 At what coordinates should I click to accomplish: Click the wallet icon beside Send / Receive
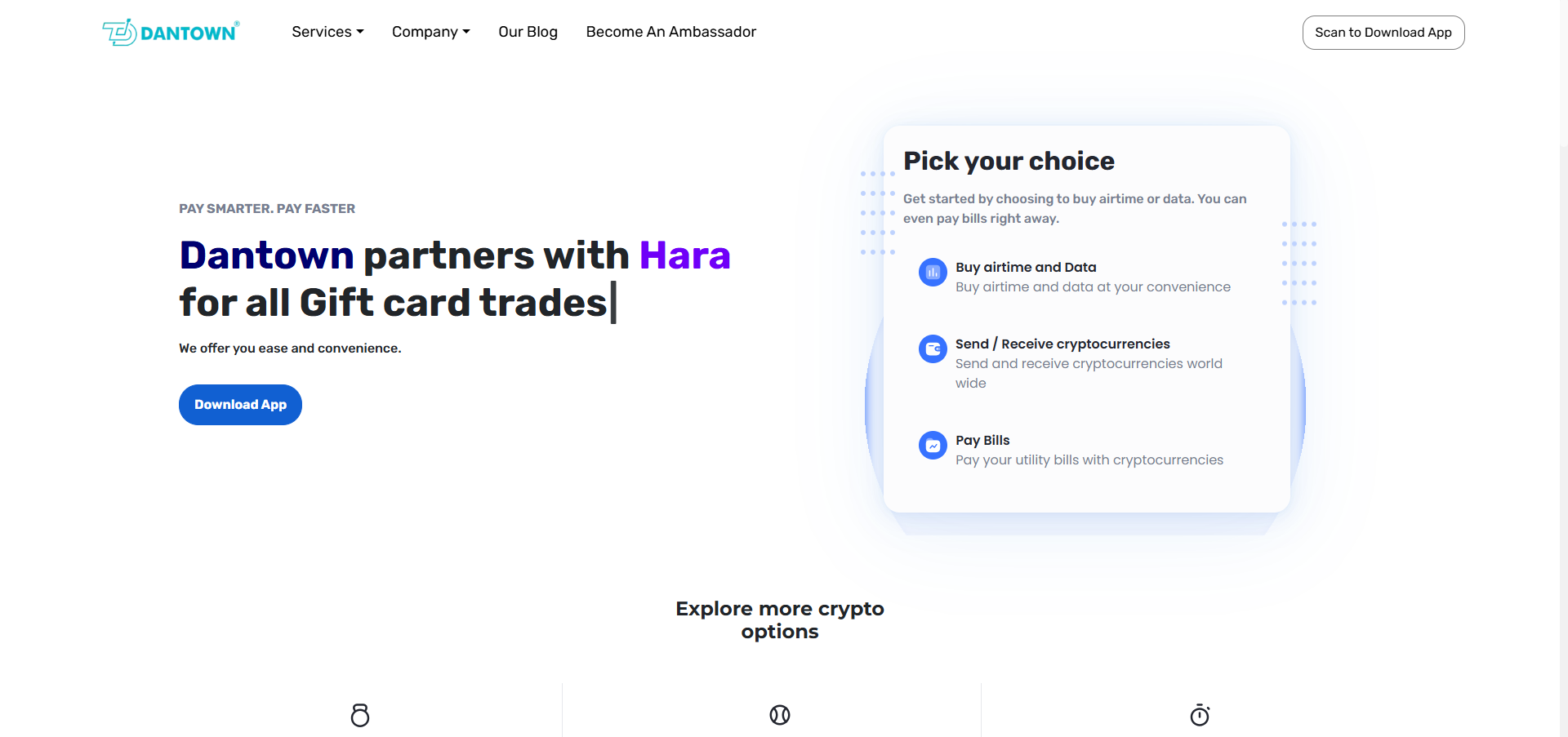pyautogui.click(x=933, y=349)
